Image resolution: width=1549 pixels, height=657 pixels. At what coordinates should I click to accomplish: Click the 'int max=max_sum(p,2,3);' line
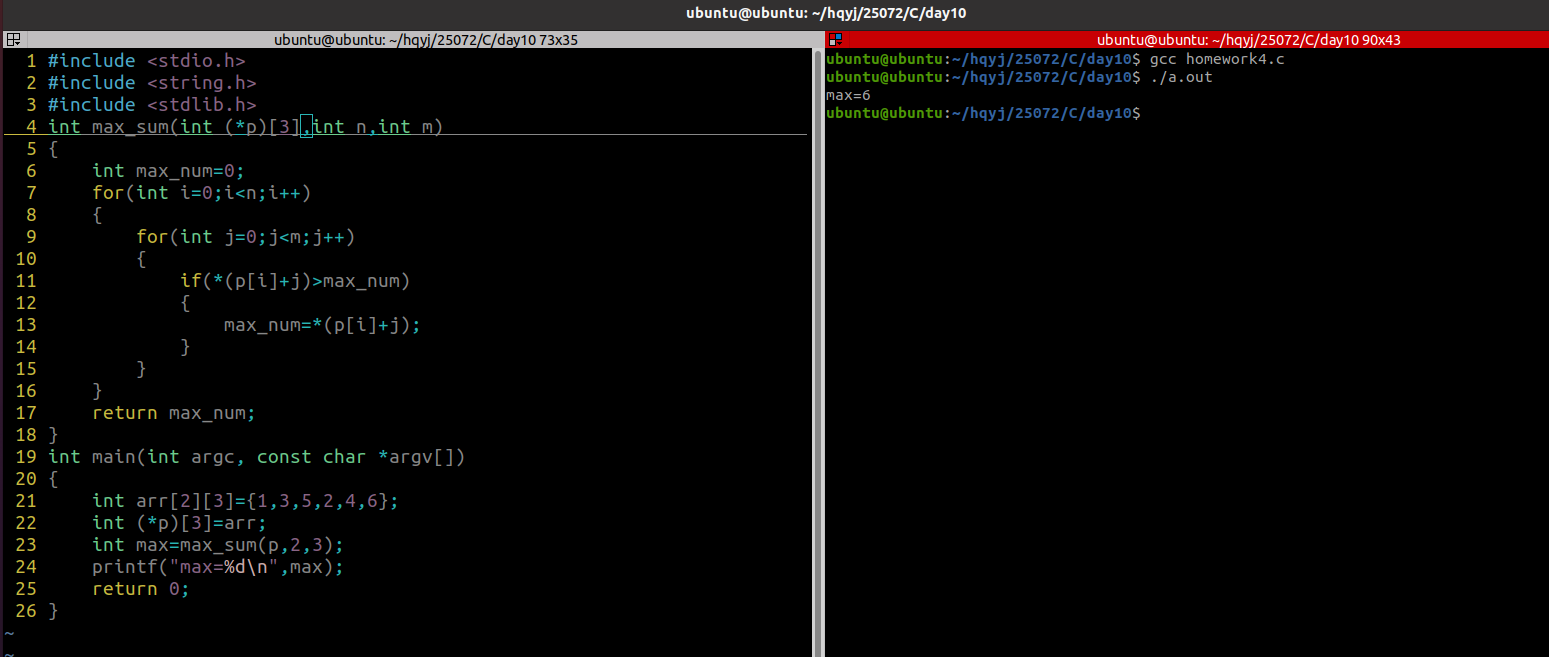218,545
